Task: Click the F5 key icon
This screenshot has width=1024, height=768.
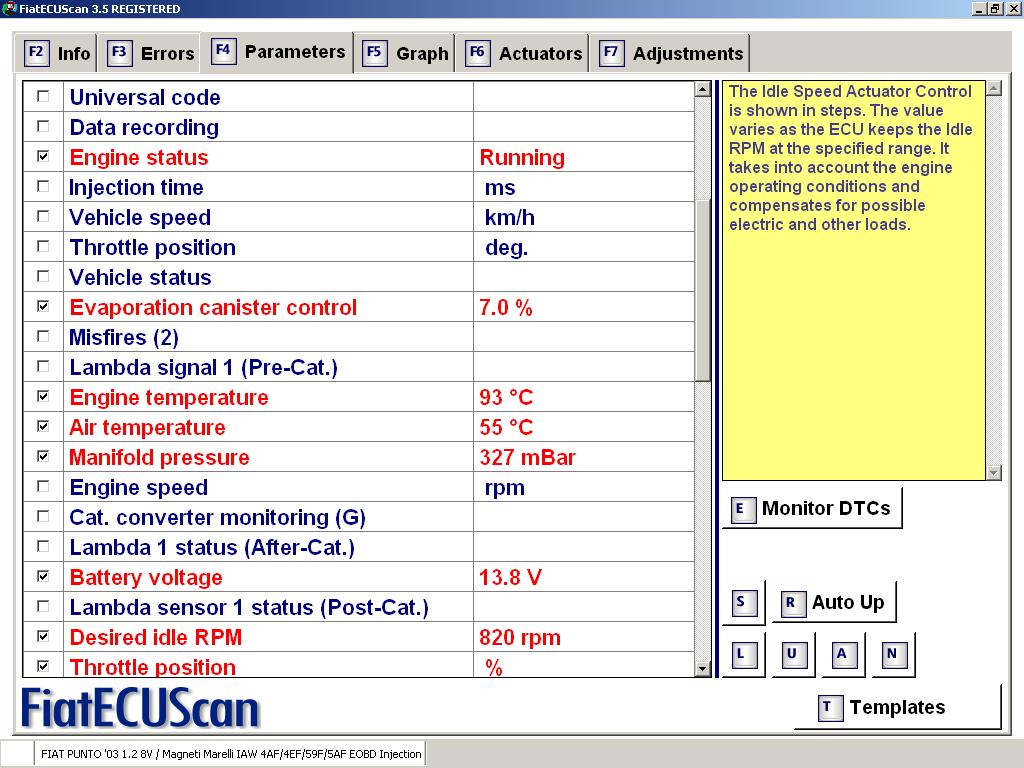Action: [374, 52]
